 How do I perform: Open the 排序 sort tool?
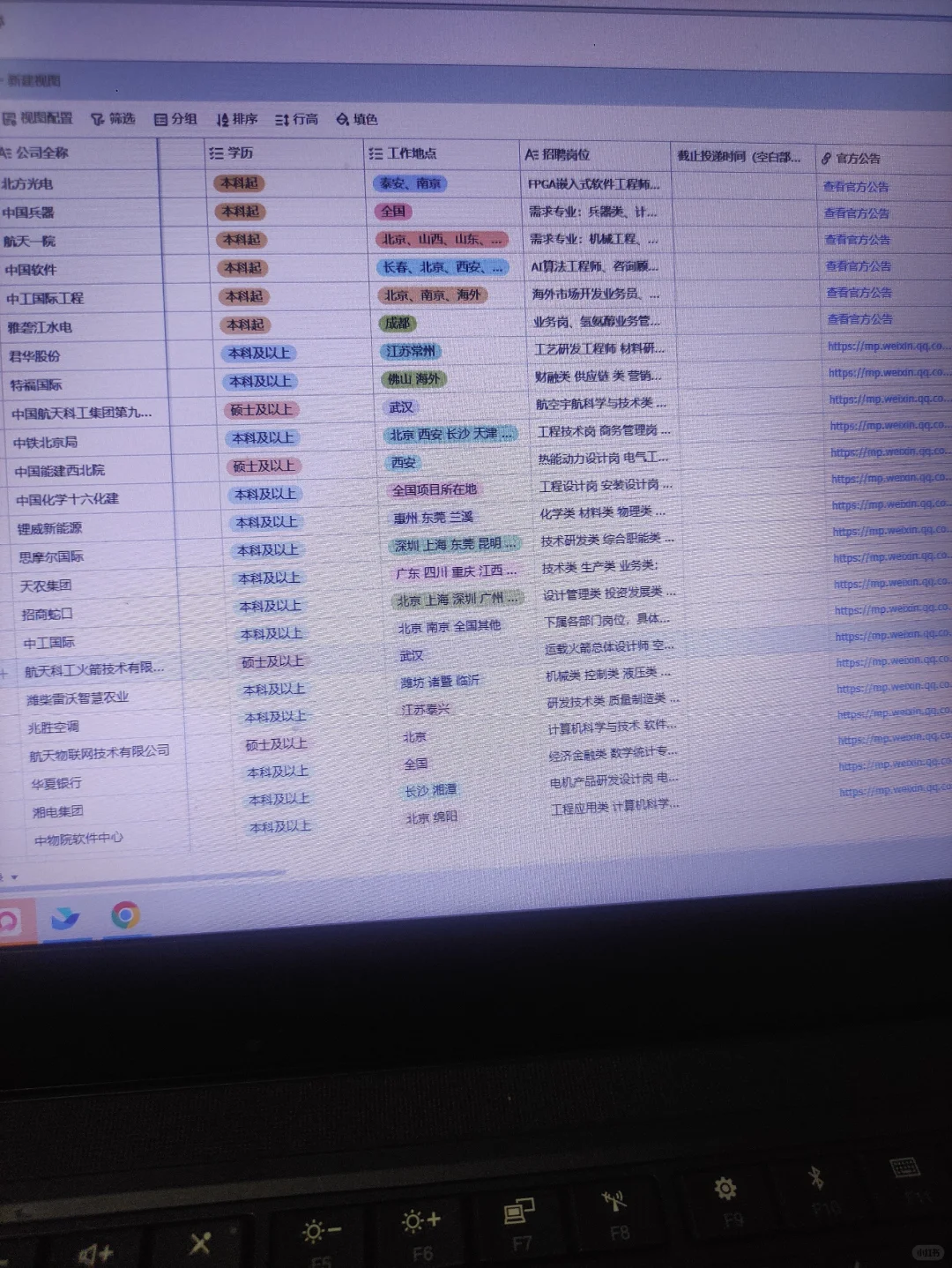pyautogui.click(x=237, y=119)
